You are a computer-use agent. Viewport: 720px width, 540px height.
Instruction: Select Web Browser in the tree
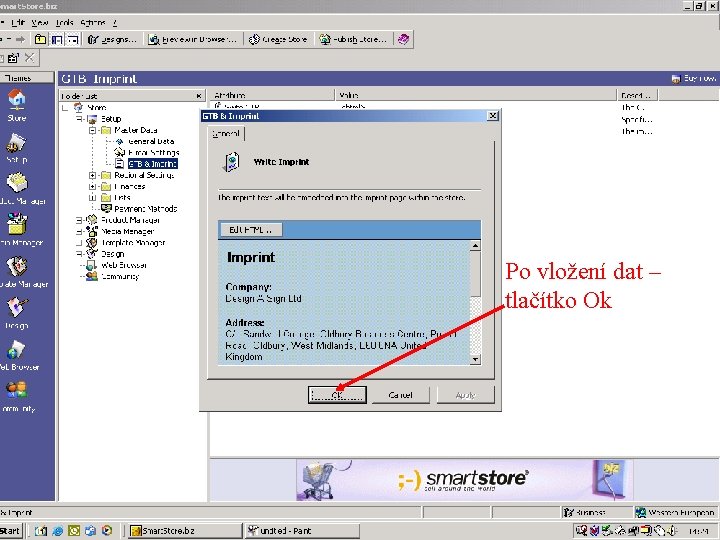click(x=124, y=265)
